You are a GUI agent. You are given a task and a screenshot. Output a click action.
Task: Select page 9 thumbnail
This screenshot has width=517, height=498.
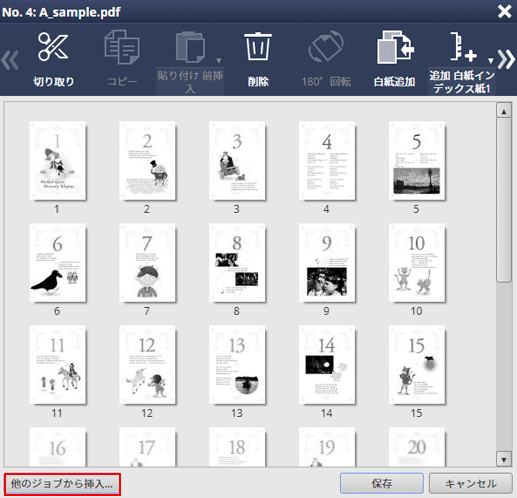tap(327, 263)
